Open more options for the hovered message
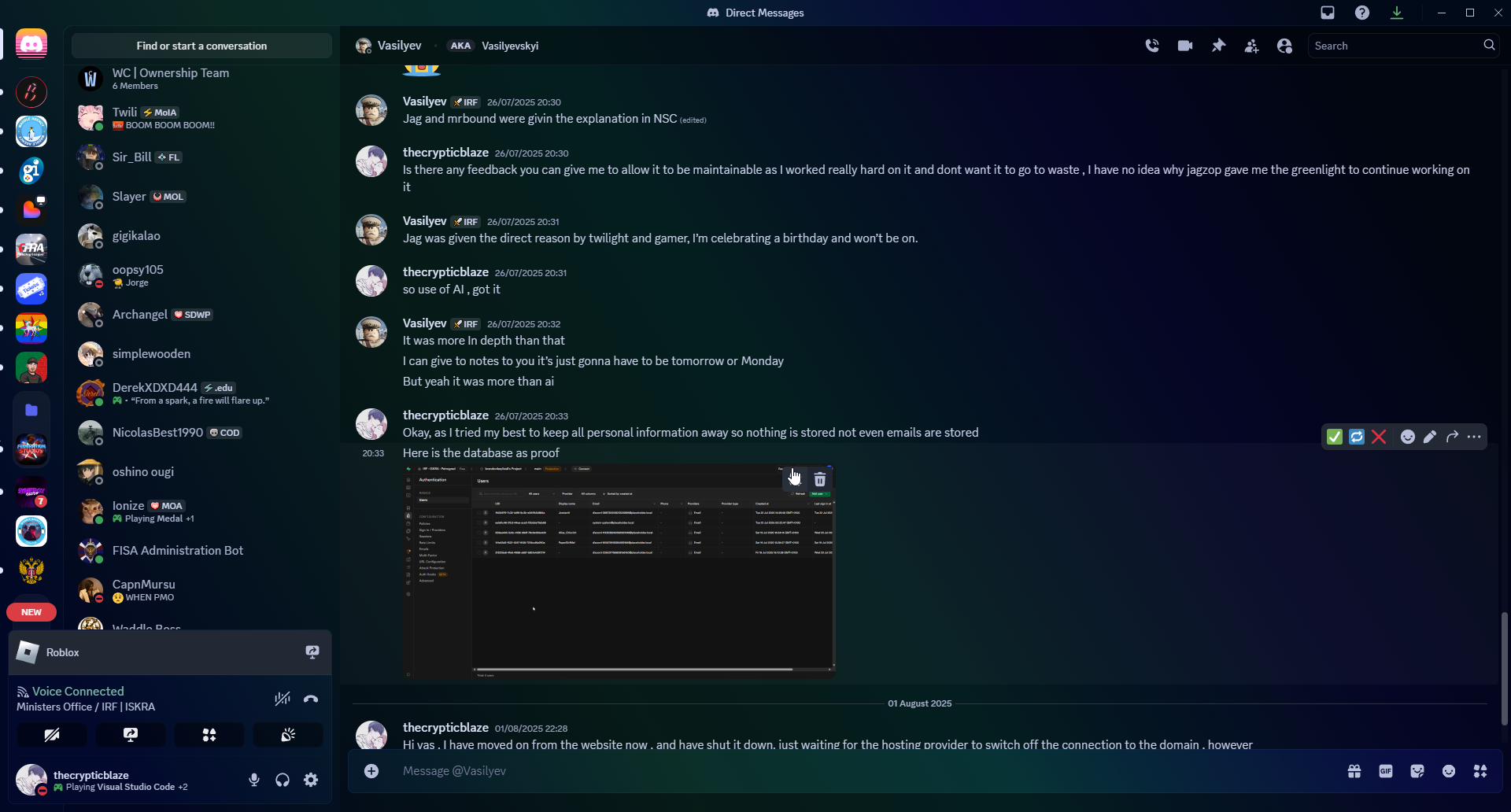Viewport: 1511px width, 812px height. click(1474, 437)
